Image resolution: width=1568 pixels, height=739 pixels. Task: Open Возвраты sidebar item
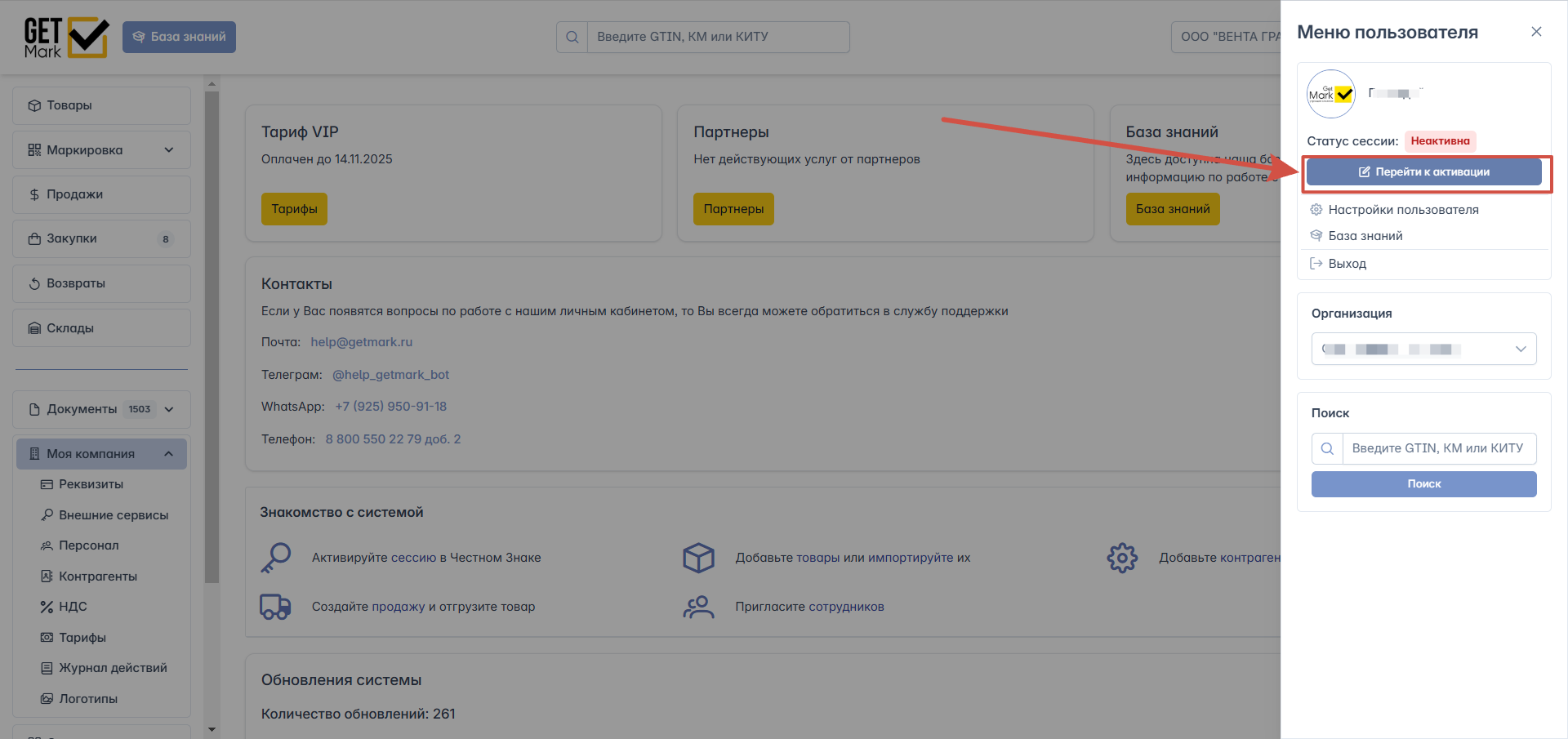tap(101, 283)
